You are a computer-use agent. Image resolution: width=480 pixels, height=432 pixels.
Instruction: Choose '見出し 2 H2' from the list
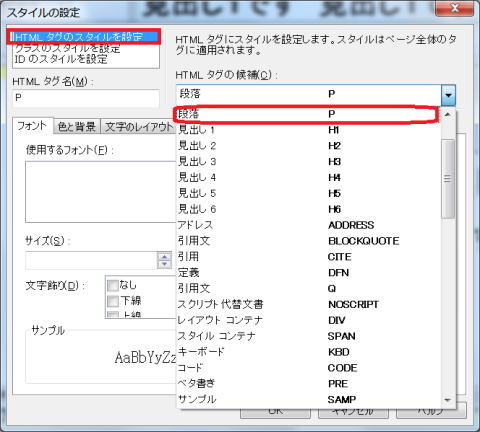308,146
